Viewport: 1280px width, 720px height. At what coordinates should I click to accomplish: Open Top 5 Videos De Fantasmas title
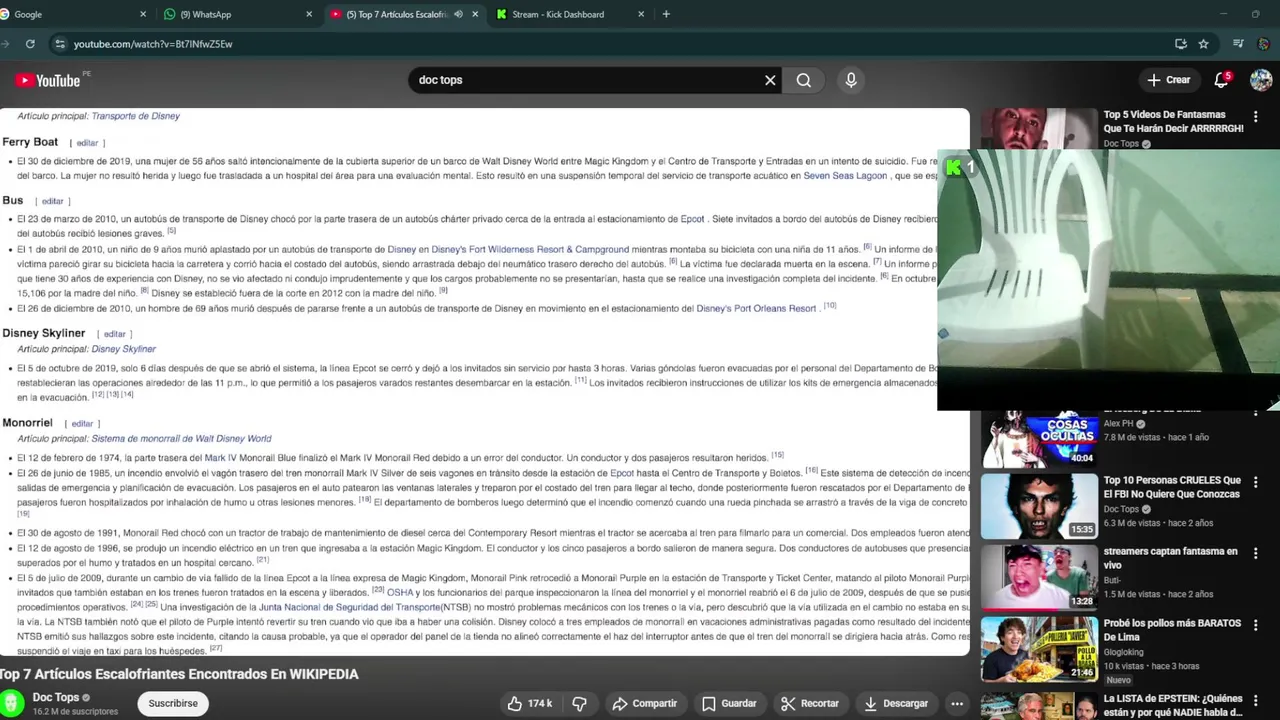[x=1173, y=121]
